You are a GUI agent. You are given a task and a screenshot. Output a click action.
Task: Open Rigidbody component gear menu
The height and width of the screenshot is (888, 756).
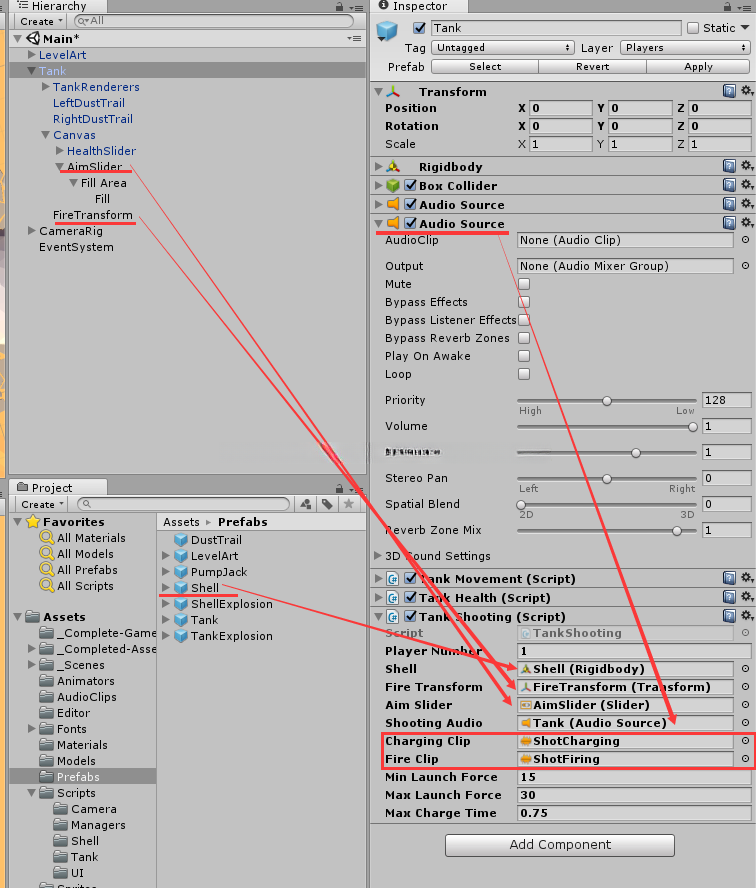tap(747, 166)
